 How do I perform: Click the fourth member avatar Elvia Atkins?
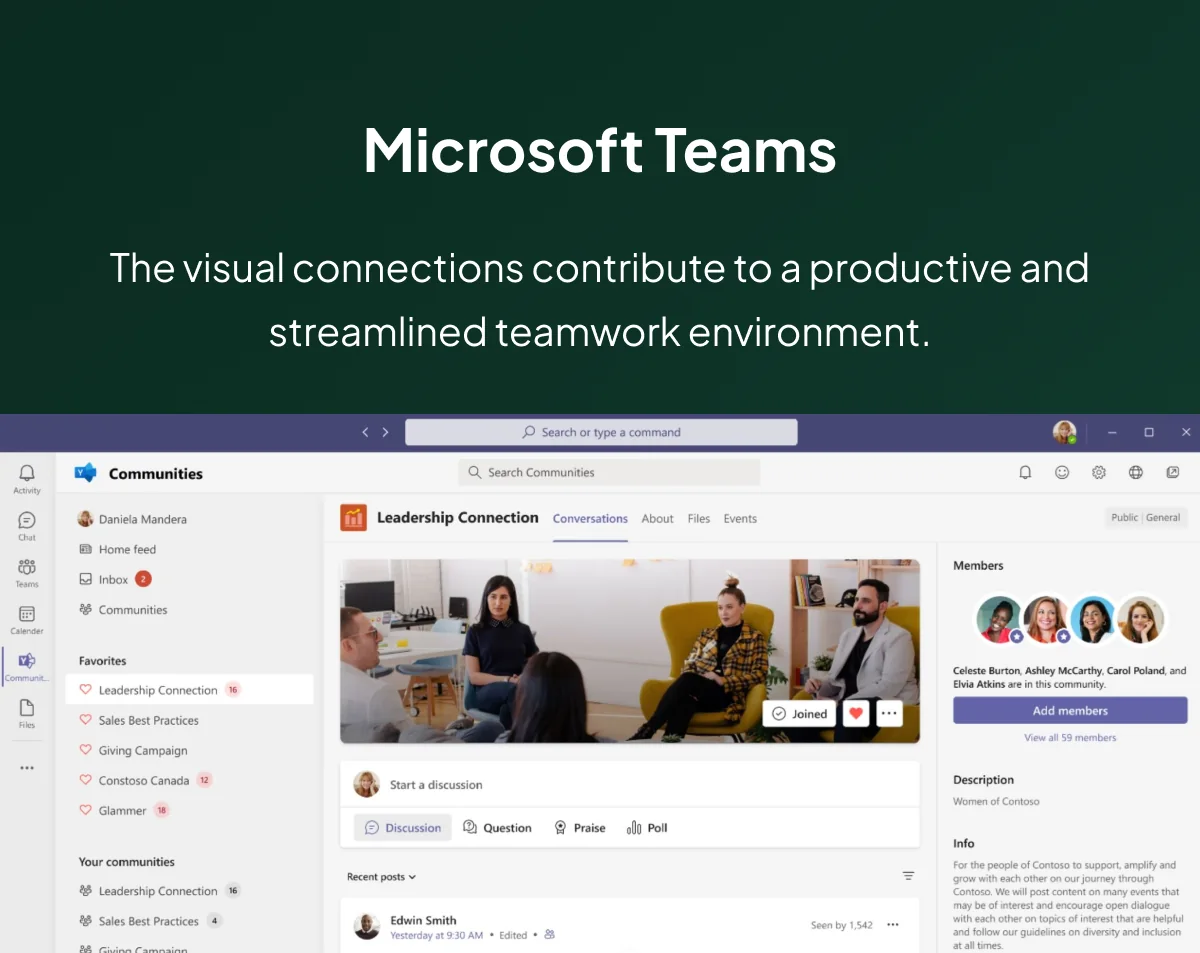pos(1141,620)
